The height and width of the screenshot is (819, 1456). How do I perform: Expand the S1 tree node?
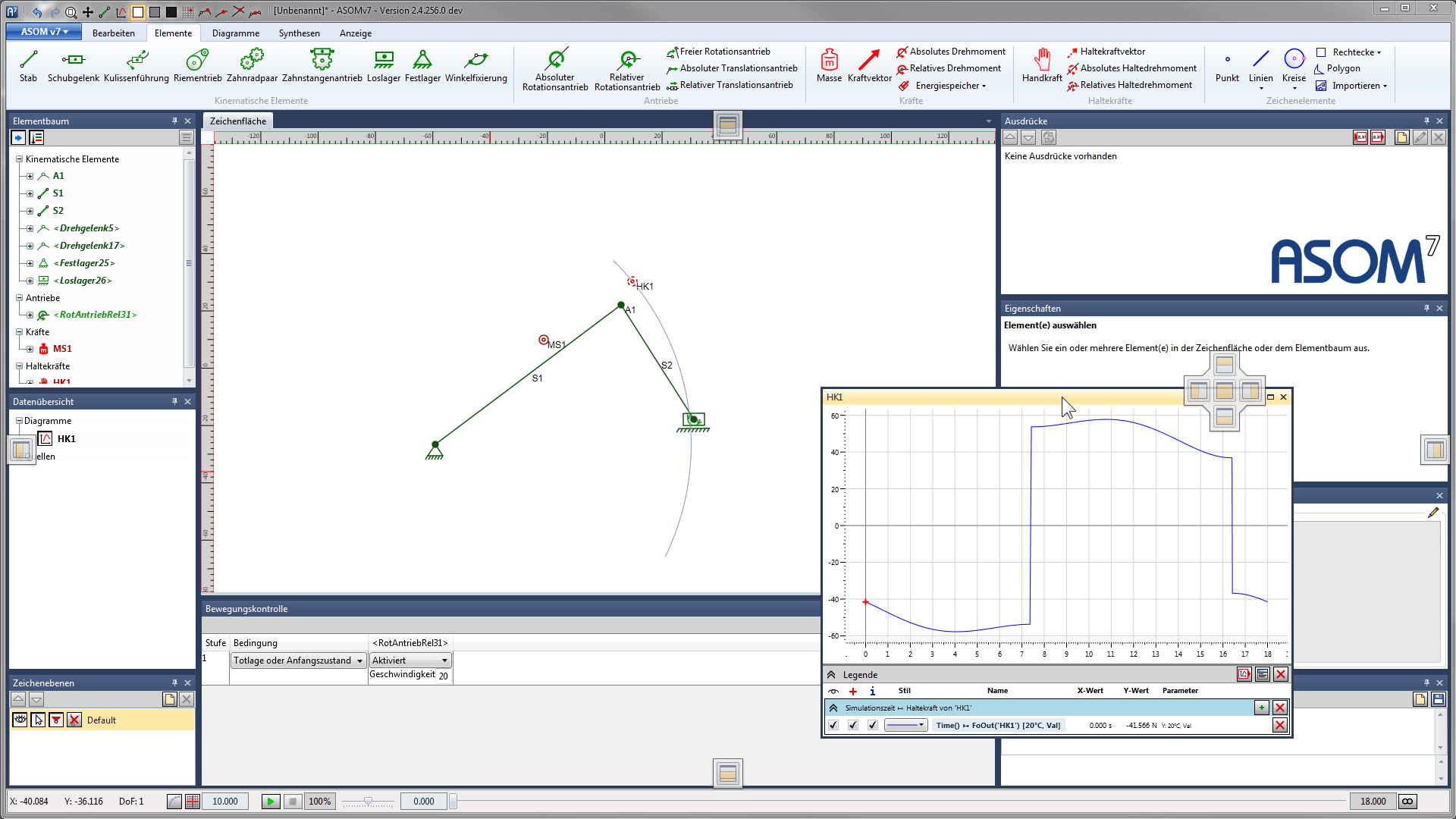[30, 193]
